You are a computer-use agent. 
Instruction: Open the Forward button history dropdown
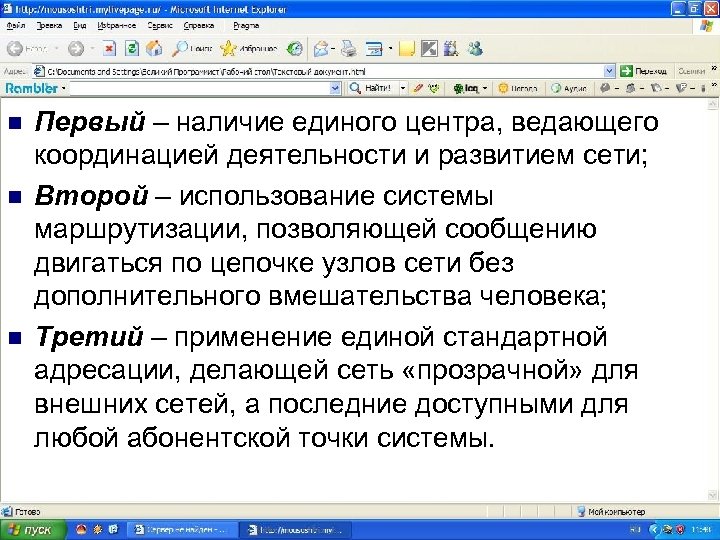[x=92, y=48]
